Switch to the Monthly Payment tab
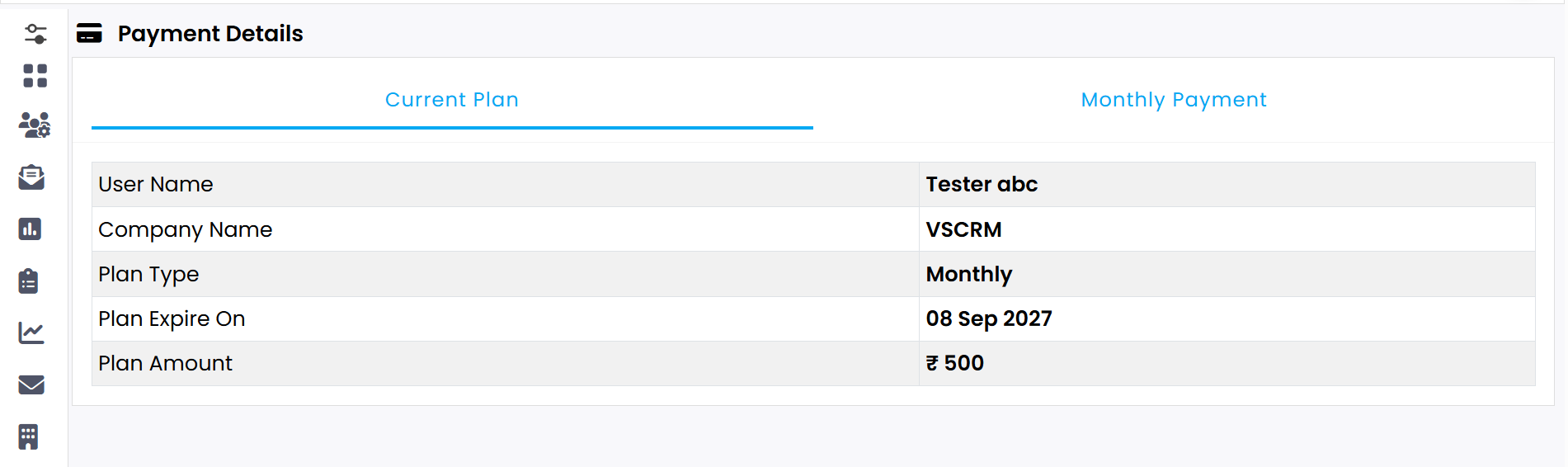 (x=1173, y=100)
